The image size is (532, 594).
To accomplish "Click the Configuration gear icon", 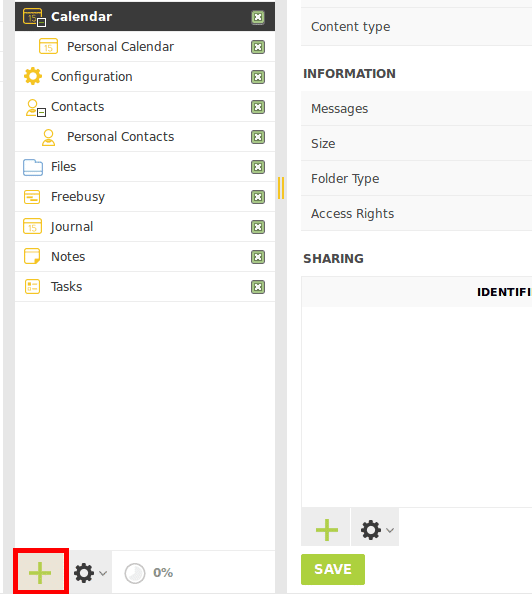I will pyautogui.click(x=33, y=77).
